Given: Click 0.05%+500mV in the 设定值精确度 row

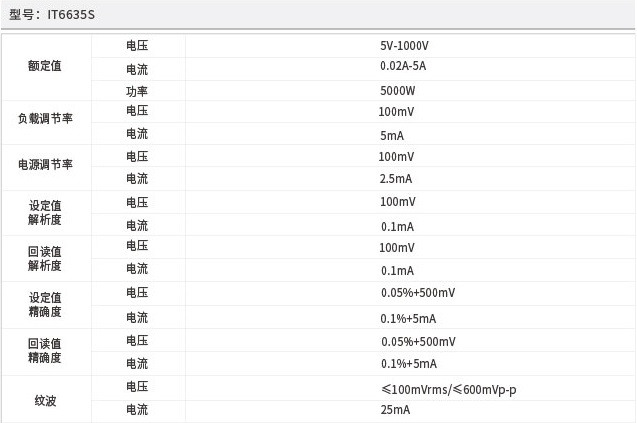Looking at the screenshot, I should click(418, 293).
